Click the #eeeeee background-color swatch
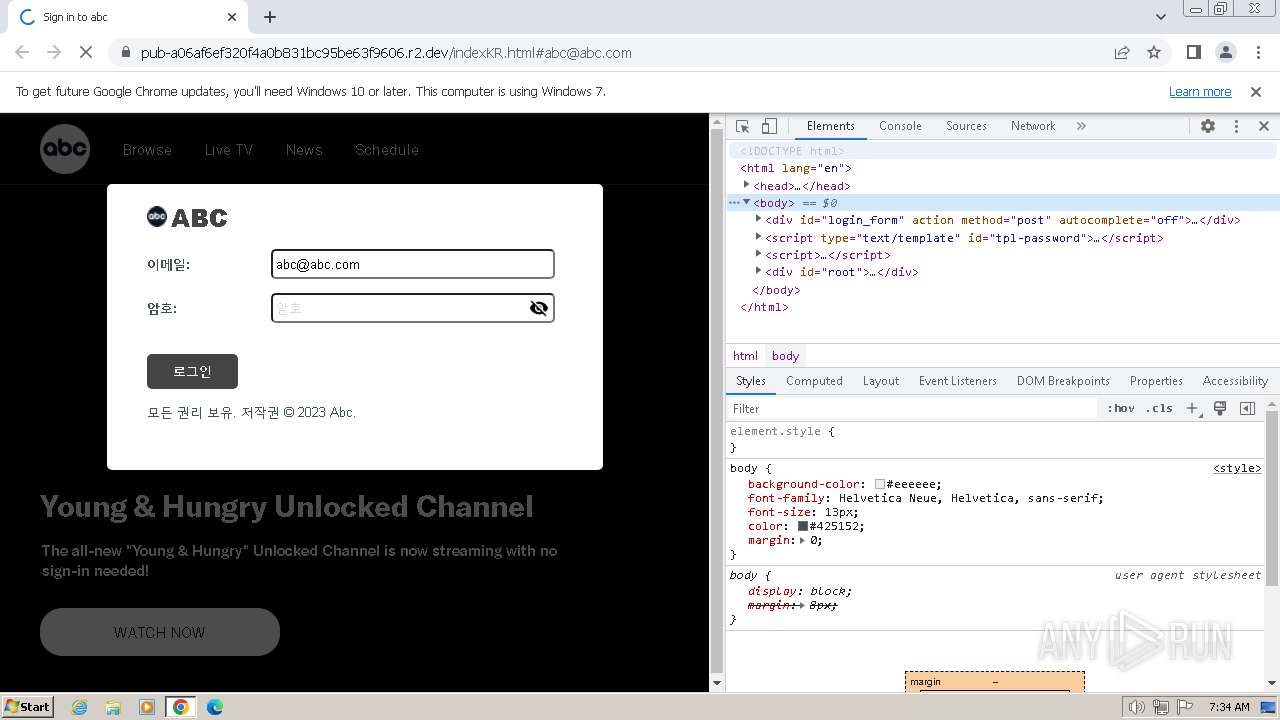Image resolution: width=1280 pixels, height=720 pixels. tap(880, 484)
